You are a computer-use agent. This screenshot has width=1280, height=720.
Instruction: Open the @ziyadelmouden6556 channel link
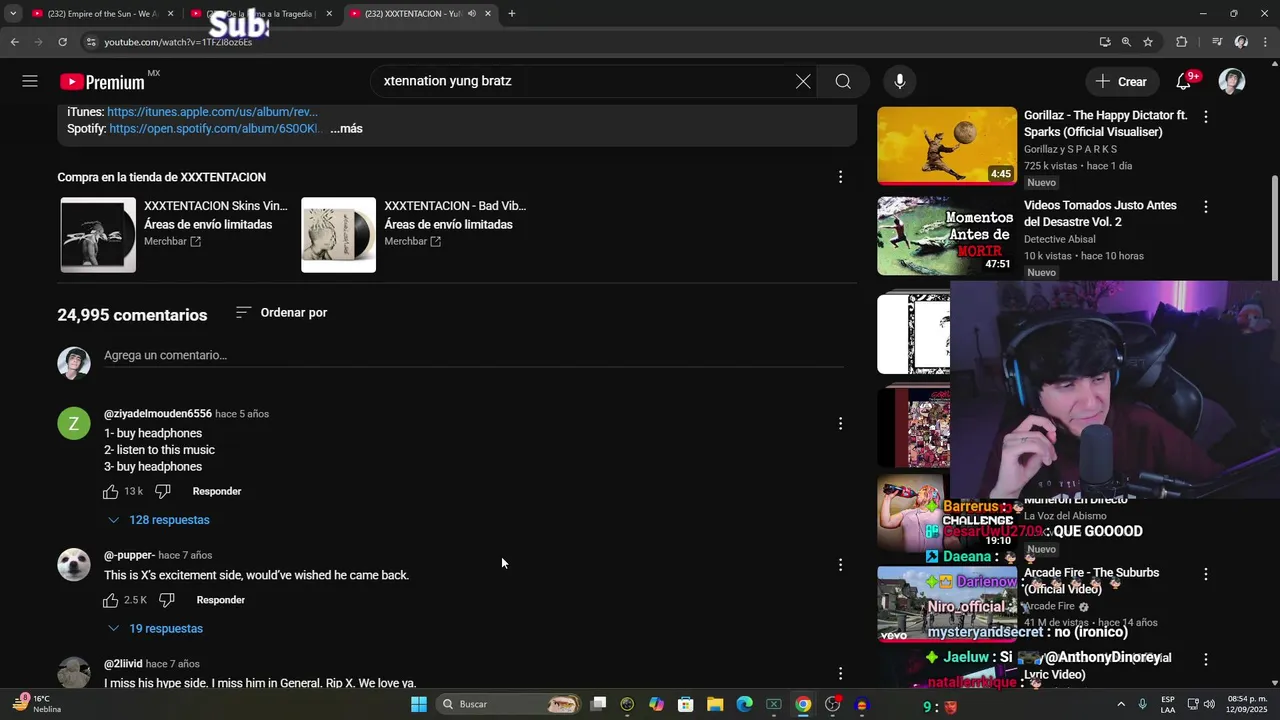tap(158, 414)
